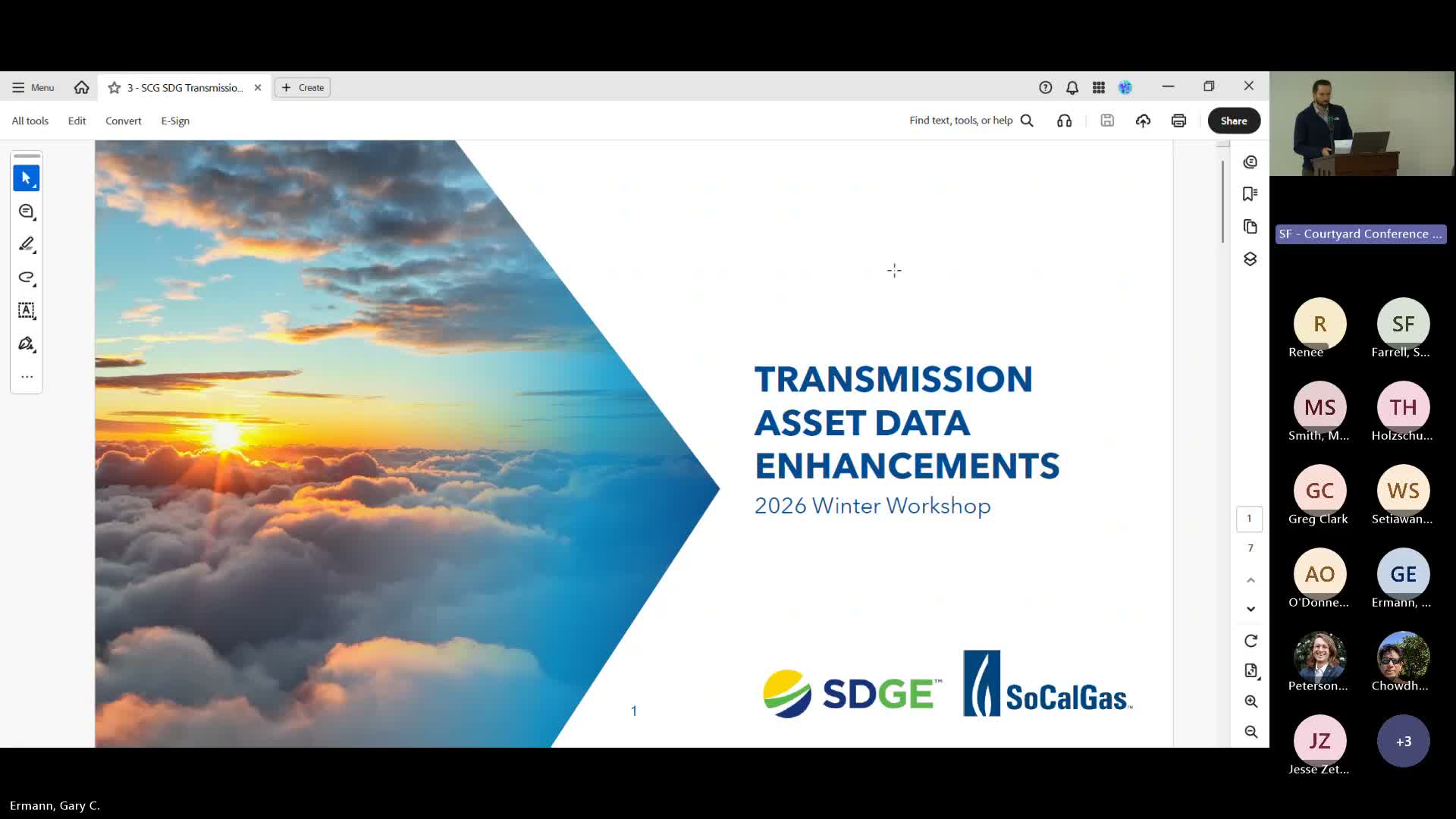Click the print document icon
Viewport: 1456px width, 819px height.
click(1178, 121)
